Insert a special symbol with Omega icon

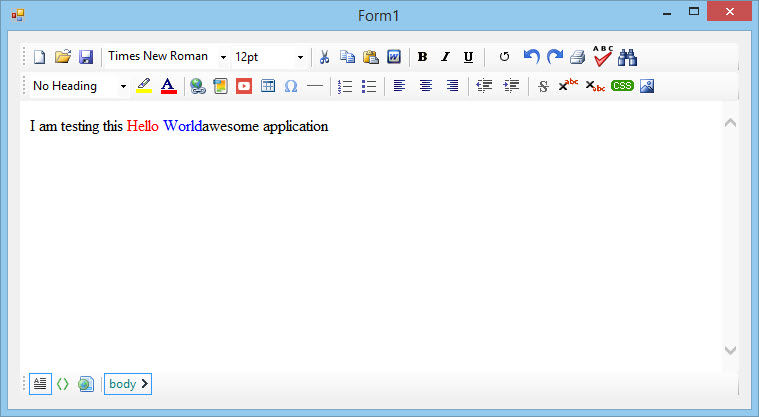291,86
